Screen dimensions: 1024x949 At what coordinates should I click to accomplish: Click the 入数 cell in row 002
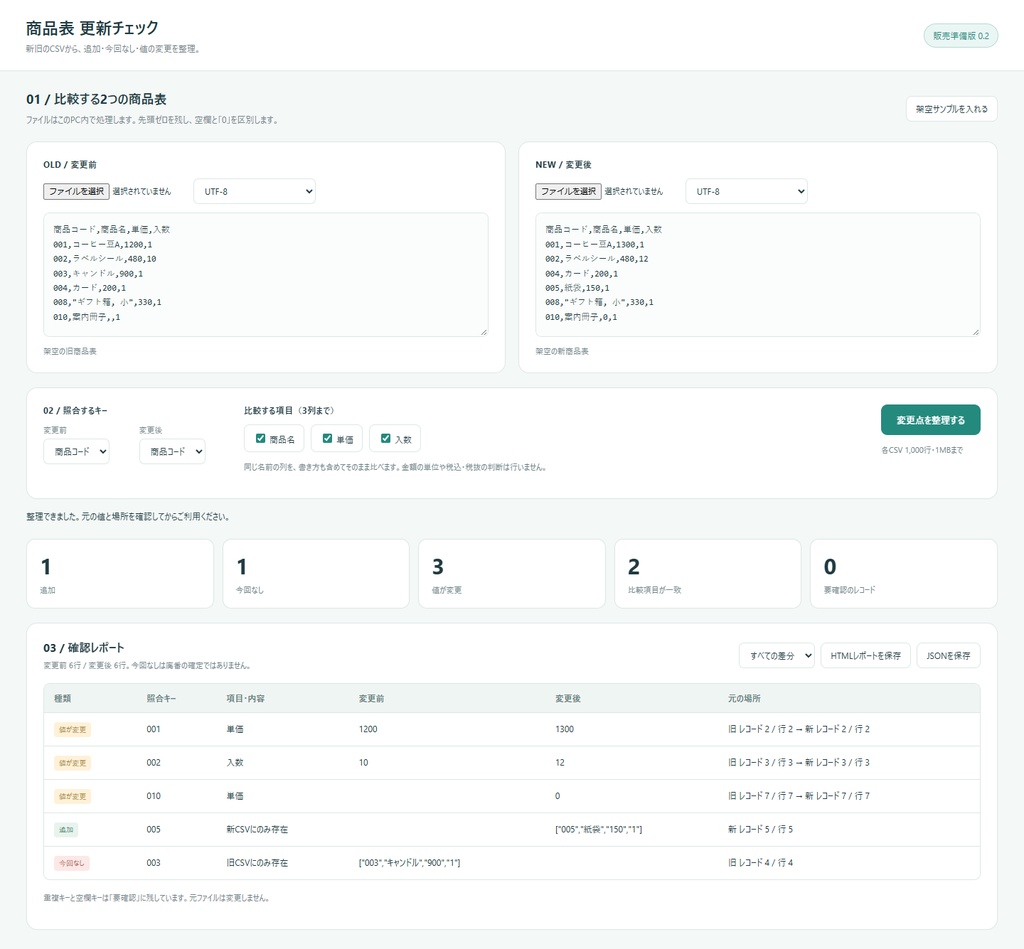(235, 763)
